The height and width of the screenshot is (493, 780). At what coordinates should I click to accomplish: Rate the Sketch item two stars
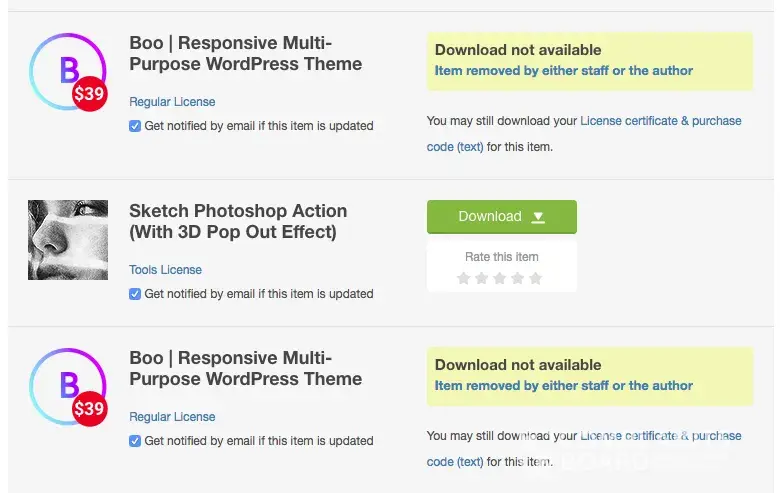pos(481,278)
